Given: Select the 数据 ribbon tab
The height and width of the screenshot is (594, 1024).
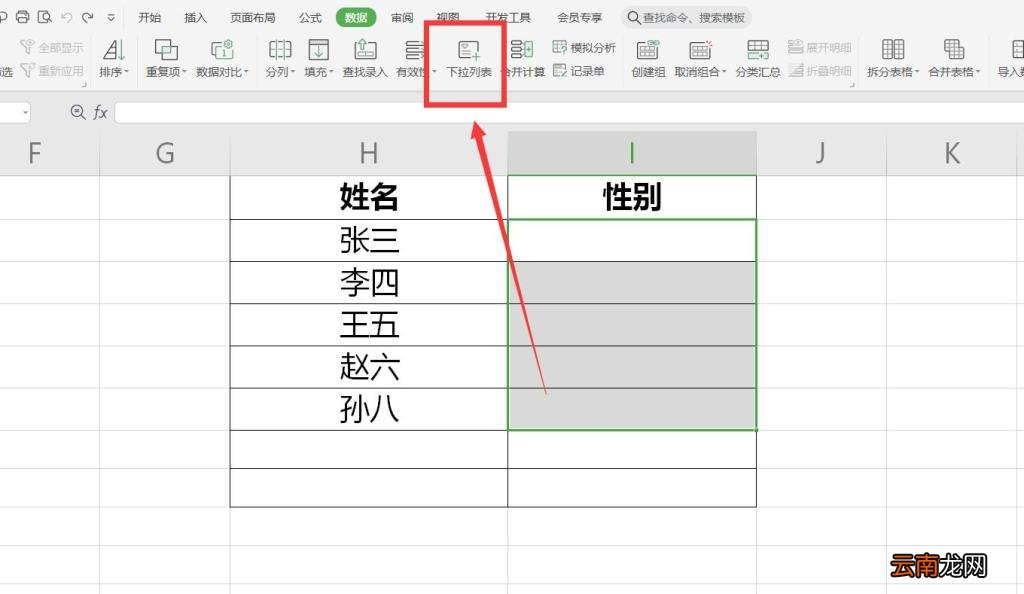Looking at the screenshot, I should pos(356,18).
